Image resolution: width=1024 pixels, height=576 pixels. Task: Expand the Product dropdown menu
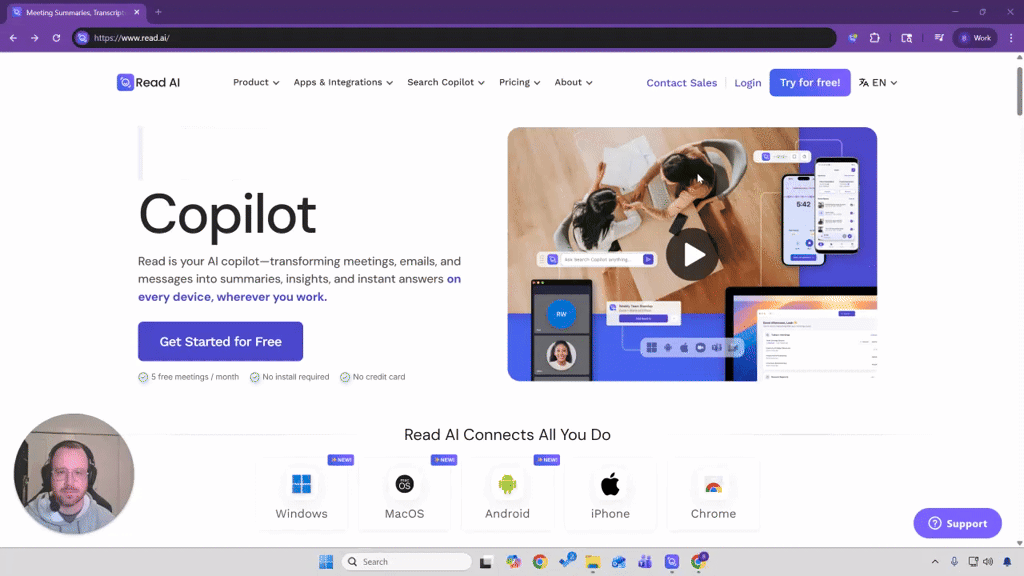[256, 83]
